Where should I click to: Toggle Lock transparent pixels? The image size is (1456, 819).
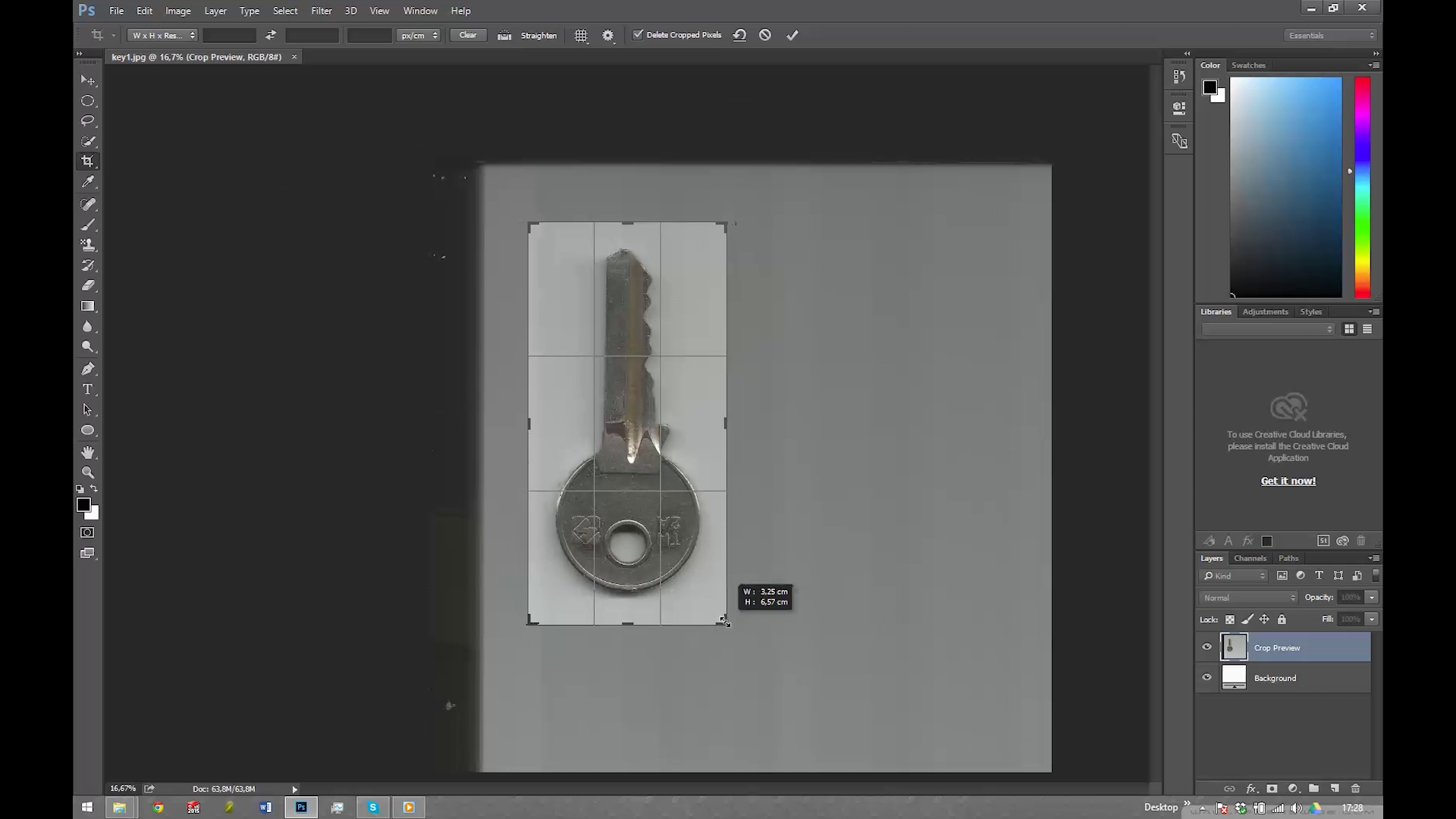(x=1229, y=619)
